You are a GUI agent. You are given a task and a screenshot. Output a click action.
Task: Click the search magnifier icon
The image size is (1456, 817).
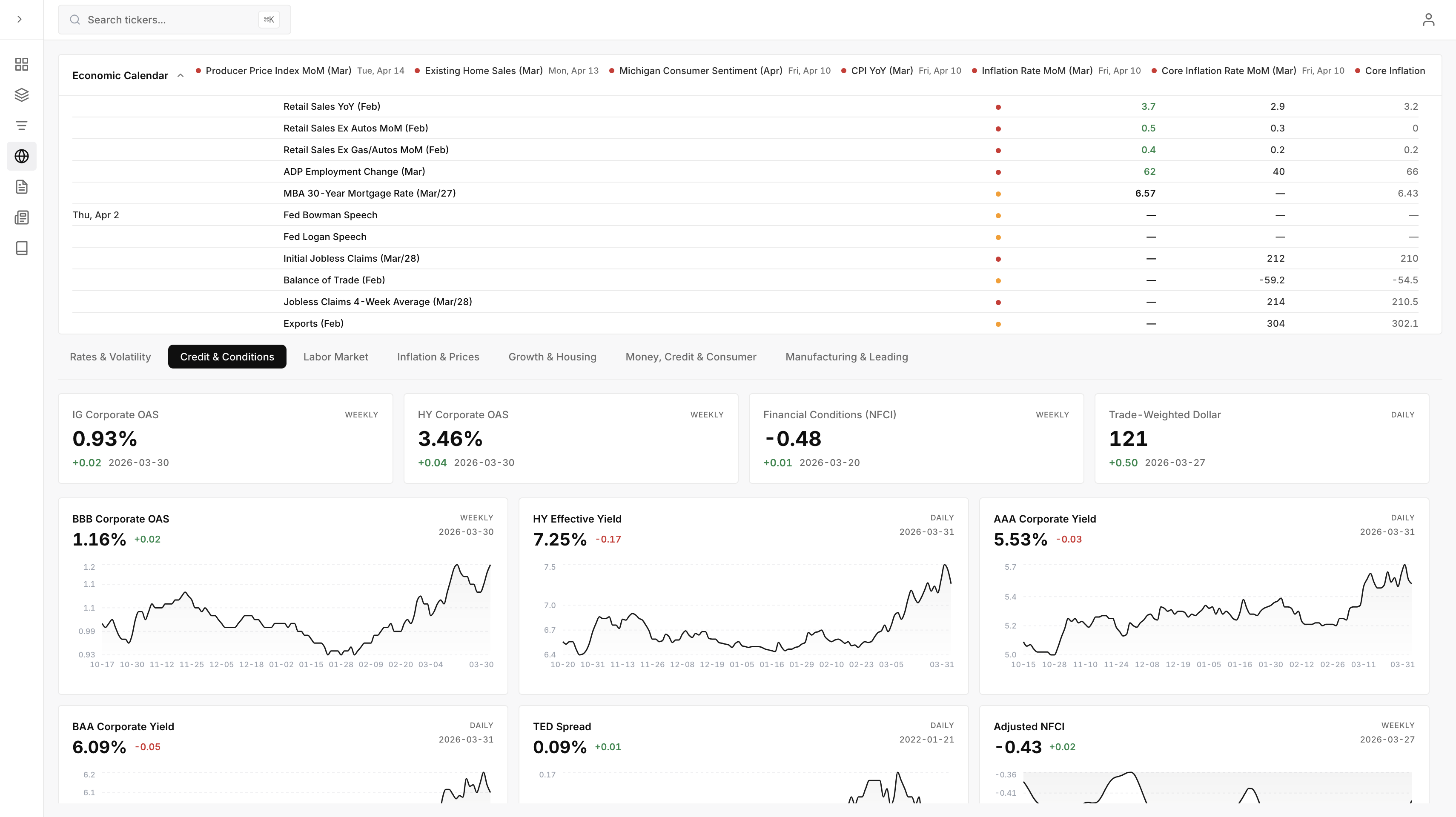[x=75, y=19]
